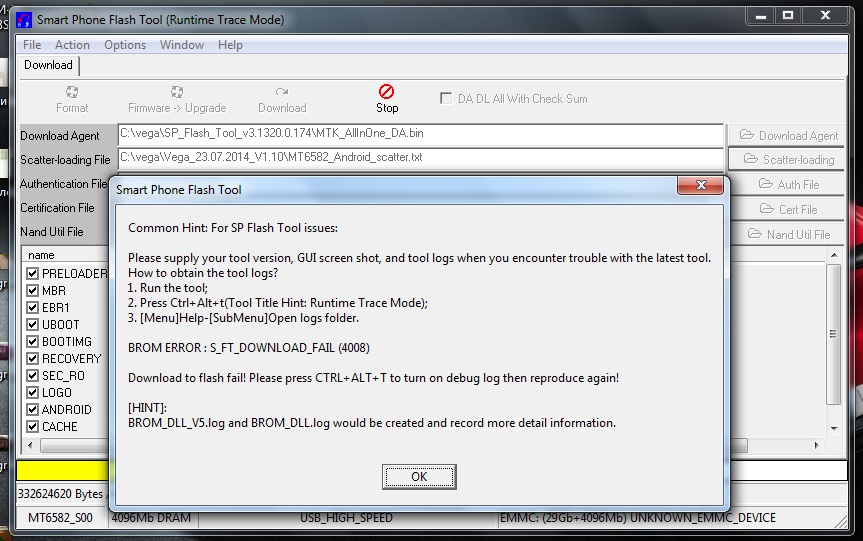Viewport: 863px width, 541px height.
Task: Click the horizontal scroll right arrow
Action: point(816,445)
